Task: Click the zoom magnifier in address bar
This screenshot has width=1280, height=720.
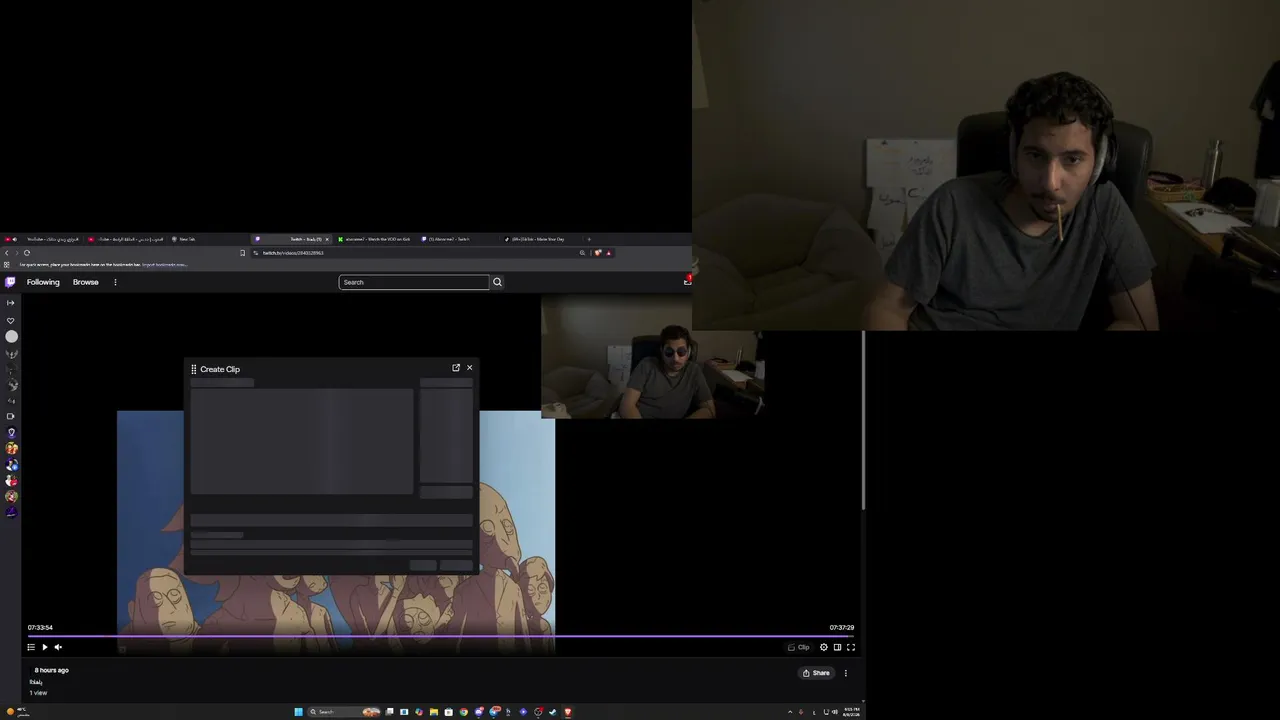Action: 582,253
